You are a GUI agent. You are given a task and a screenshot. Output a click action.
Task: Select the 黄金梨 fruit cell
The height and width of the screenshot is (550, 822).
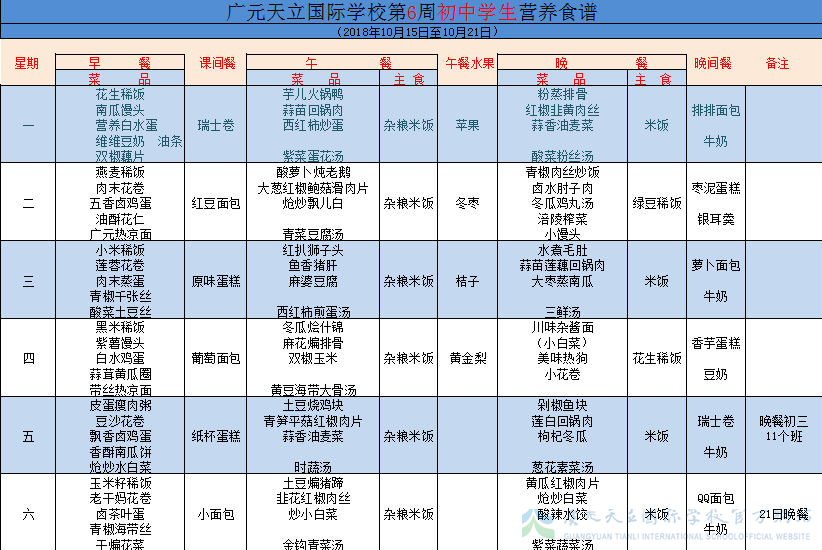point(469,358)
